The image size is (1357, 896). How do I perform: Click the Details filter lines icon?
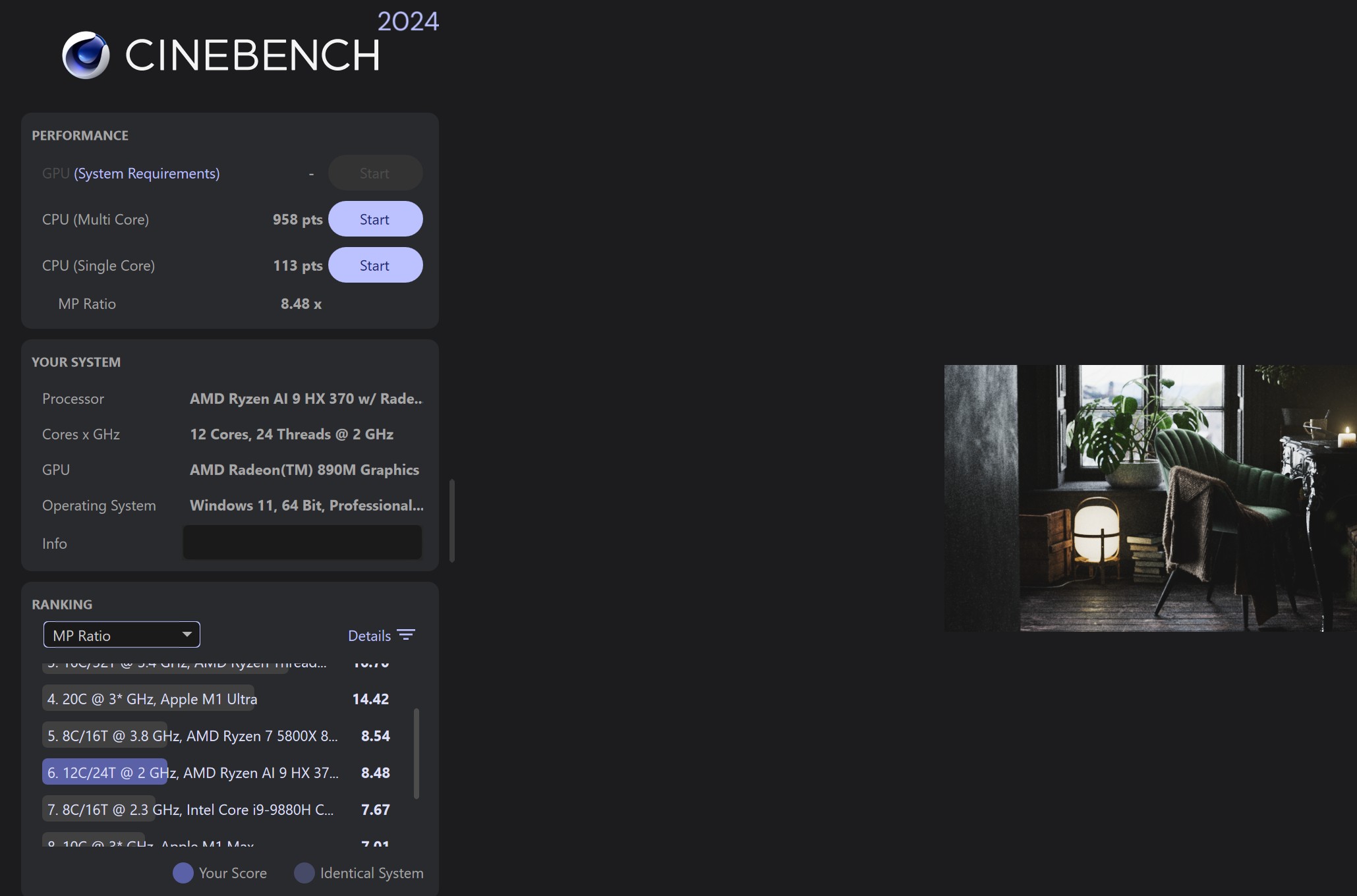click(406, 635)
